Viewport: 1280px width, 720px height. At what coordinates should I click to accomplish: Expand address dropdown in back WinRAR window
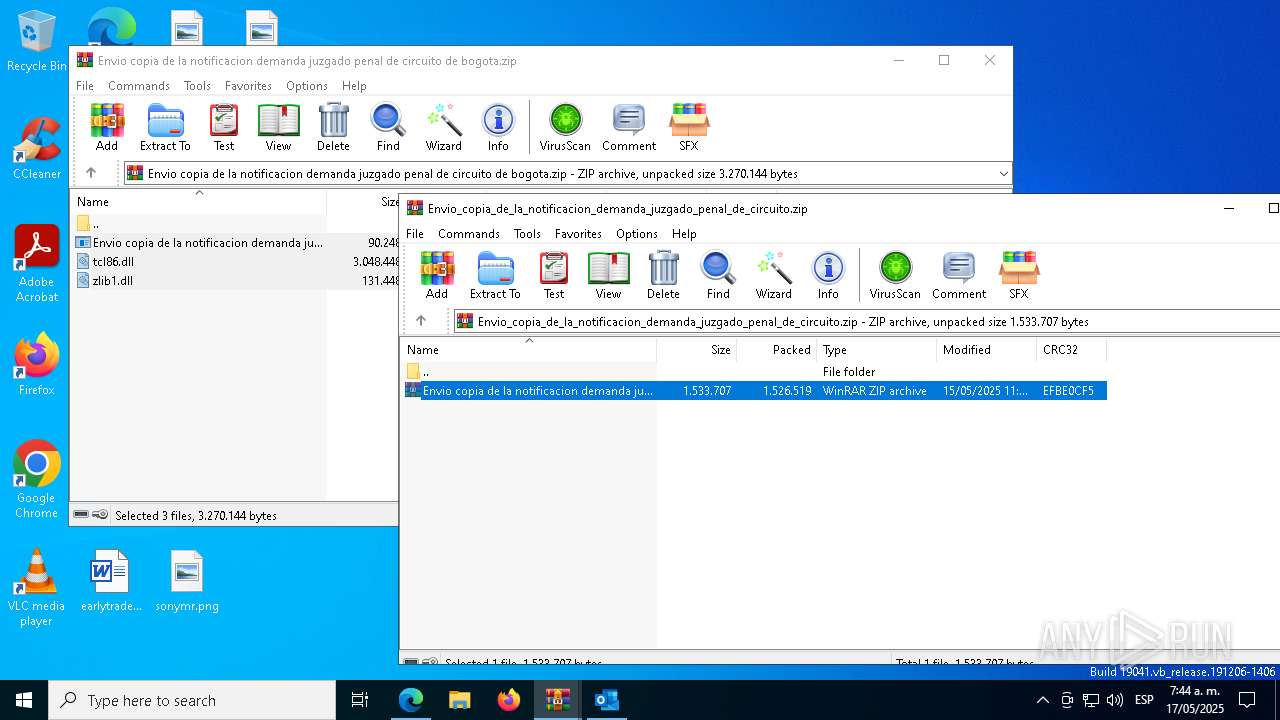(1003, 174)
